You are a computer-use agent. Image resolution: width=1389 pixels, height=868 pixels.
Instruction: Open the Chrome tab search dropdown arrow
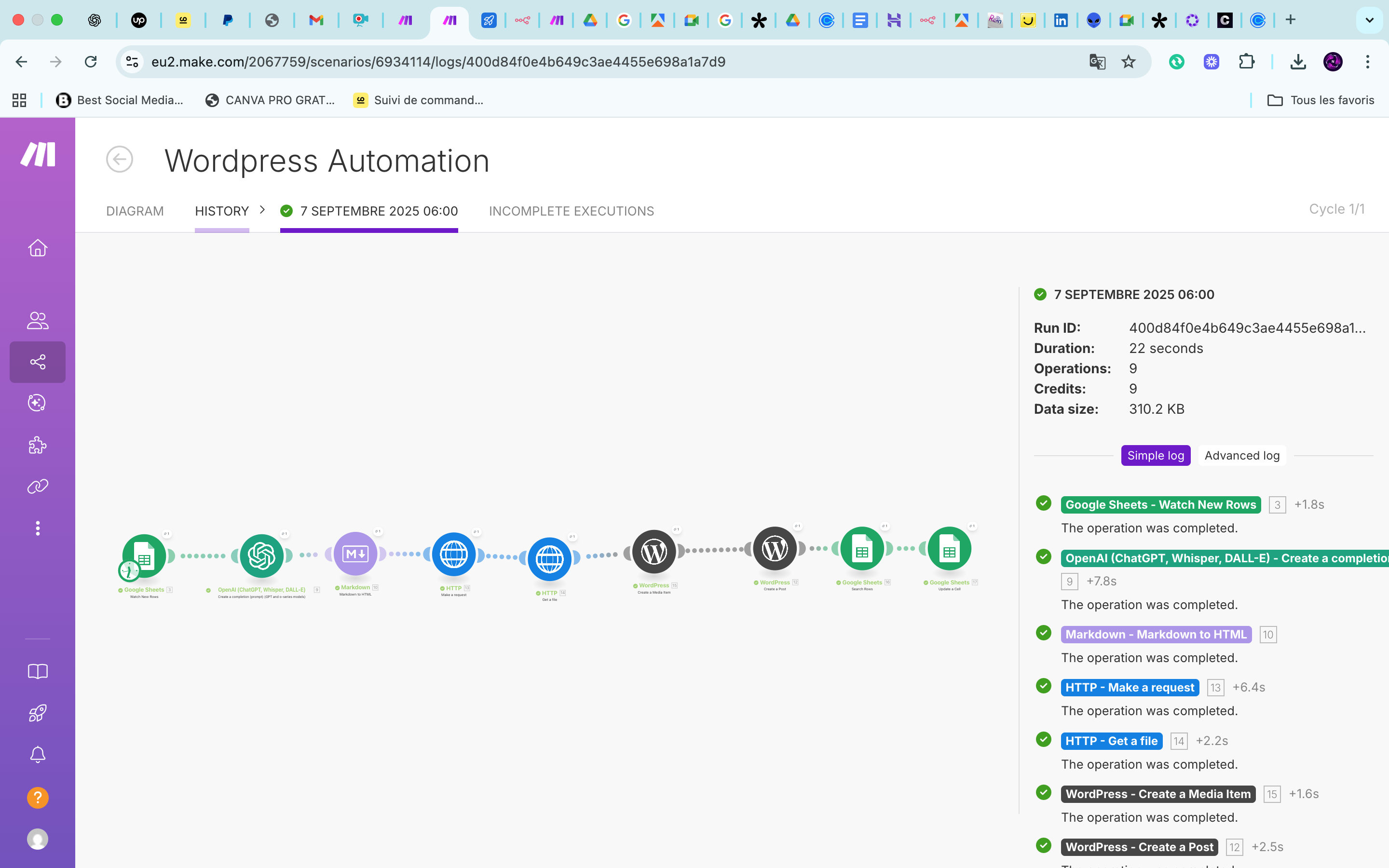pos(1369,20)
